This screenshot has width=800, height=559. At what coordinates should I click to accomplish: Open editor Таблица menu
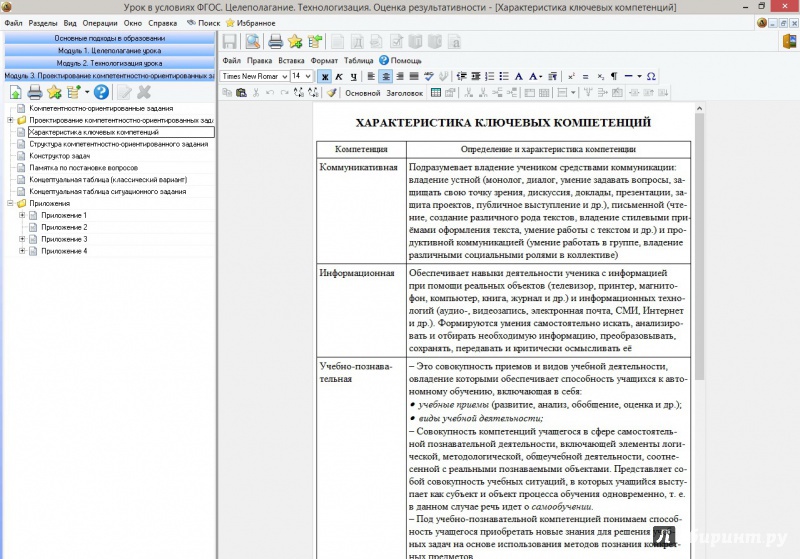[x=359, y=60]
